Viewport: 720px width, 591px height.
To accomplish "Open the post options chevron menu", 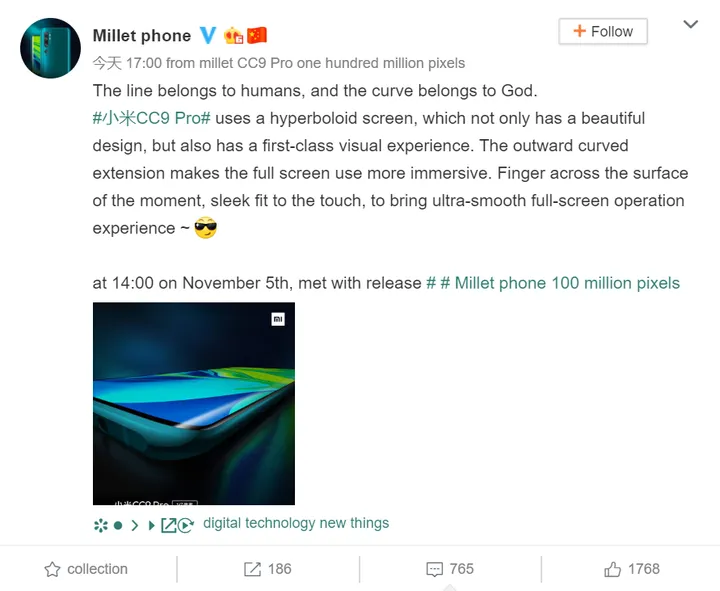I will [x=690, y=24].
